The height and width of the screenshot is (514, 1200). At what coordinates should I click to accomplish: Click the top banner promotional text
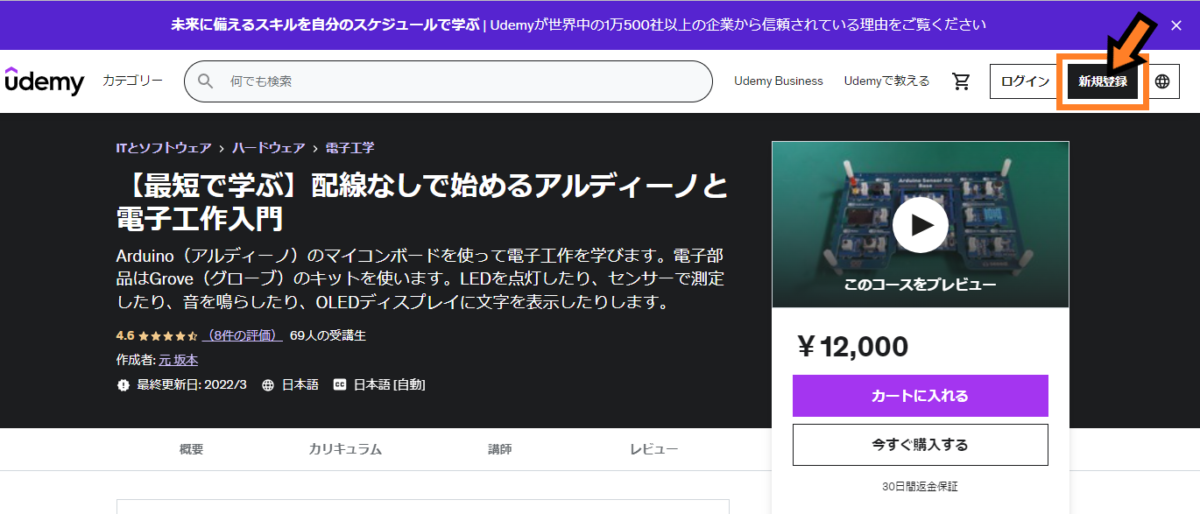[x=579, y=25]
